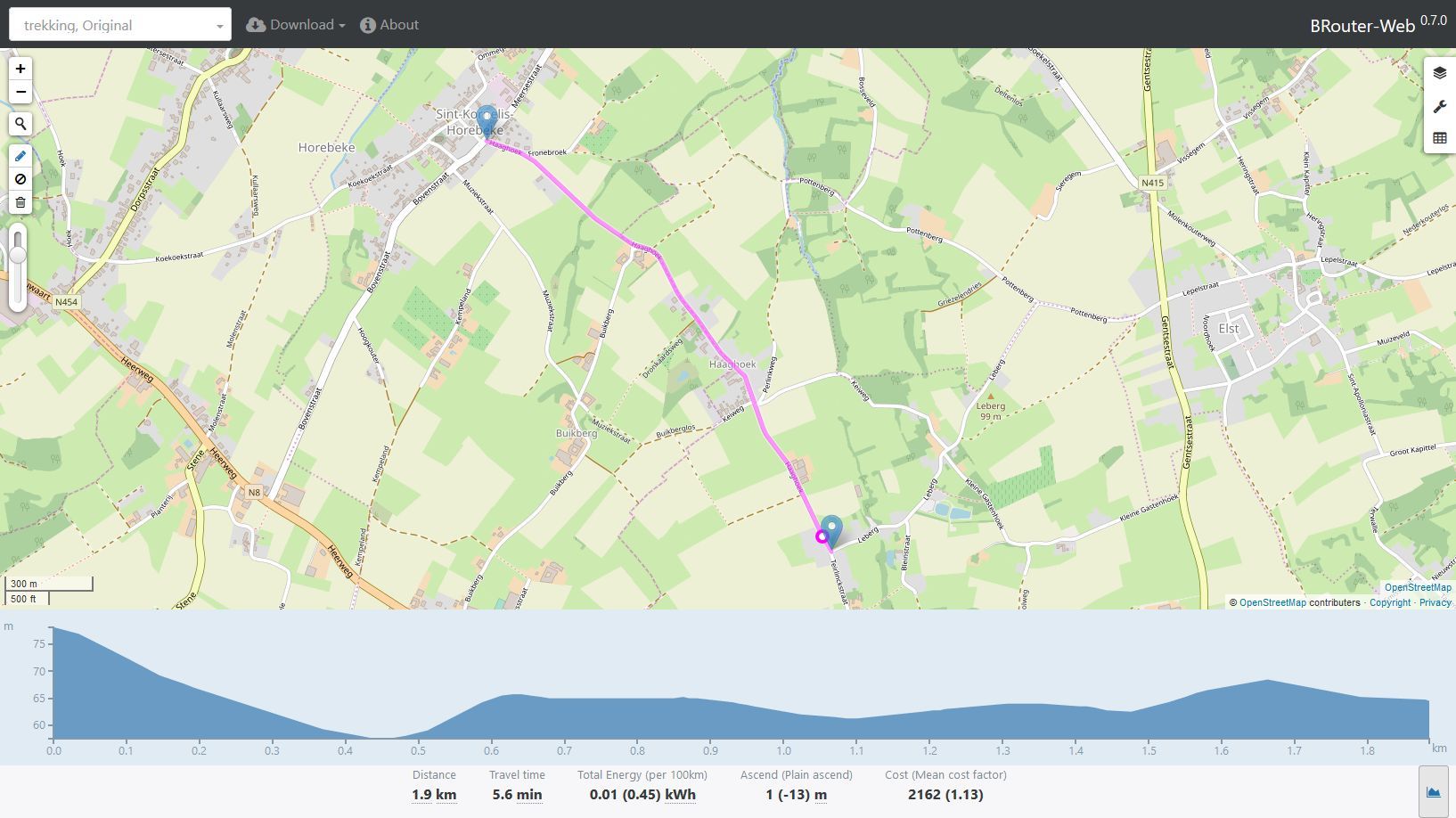Delete the route with trash icon
This screenshot has width=1456, height=818.
pyautogui.click(x=20, y=203)
